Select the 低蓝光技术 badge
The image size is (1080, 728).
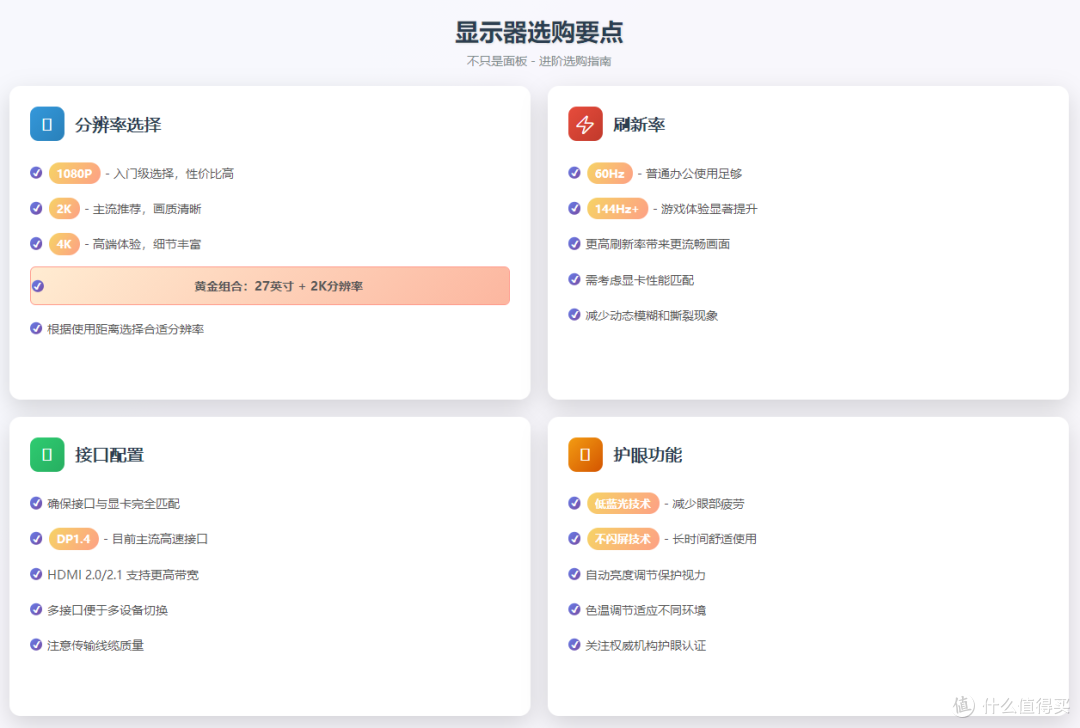pyautogui.click(x=623, y=503)
